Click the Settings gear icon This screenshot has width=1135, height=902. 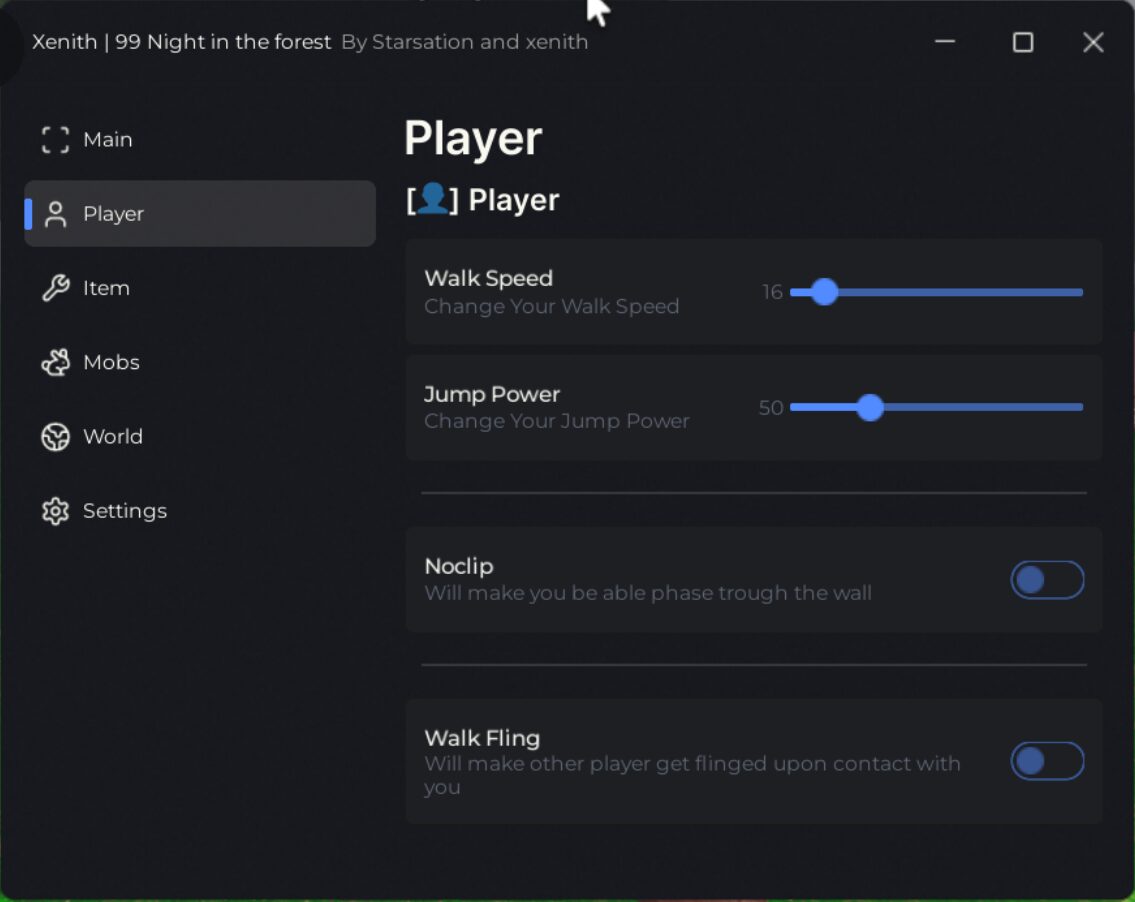click(55, 511)
